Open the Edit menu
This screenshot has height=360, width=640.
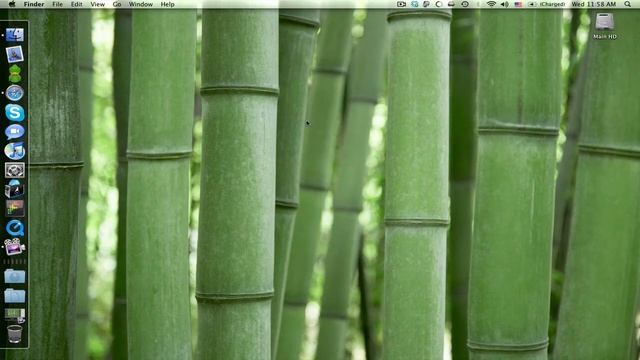76,4
